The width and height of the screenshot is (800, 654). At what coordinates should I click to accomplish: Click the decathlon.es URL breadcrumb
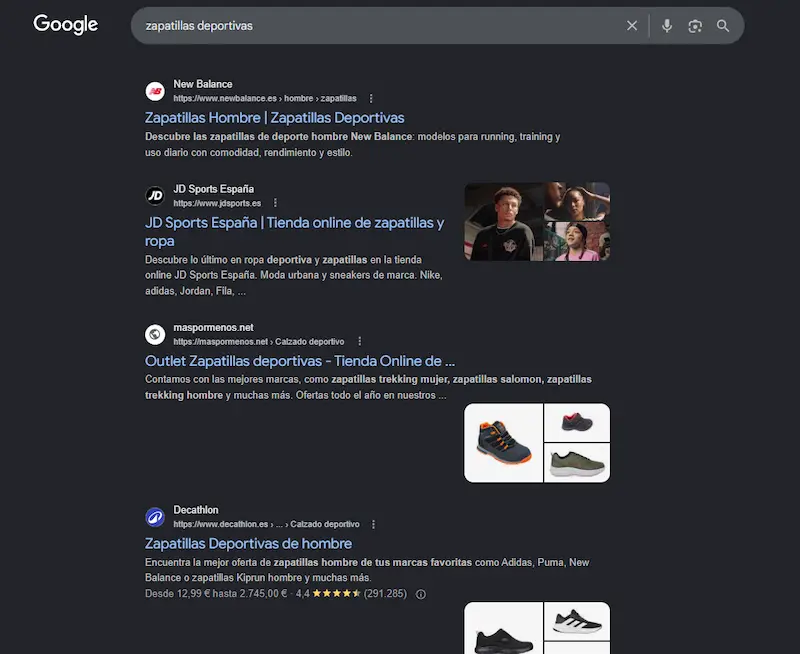(x=266, y=524)
